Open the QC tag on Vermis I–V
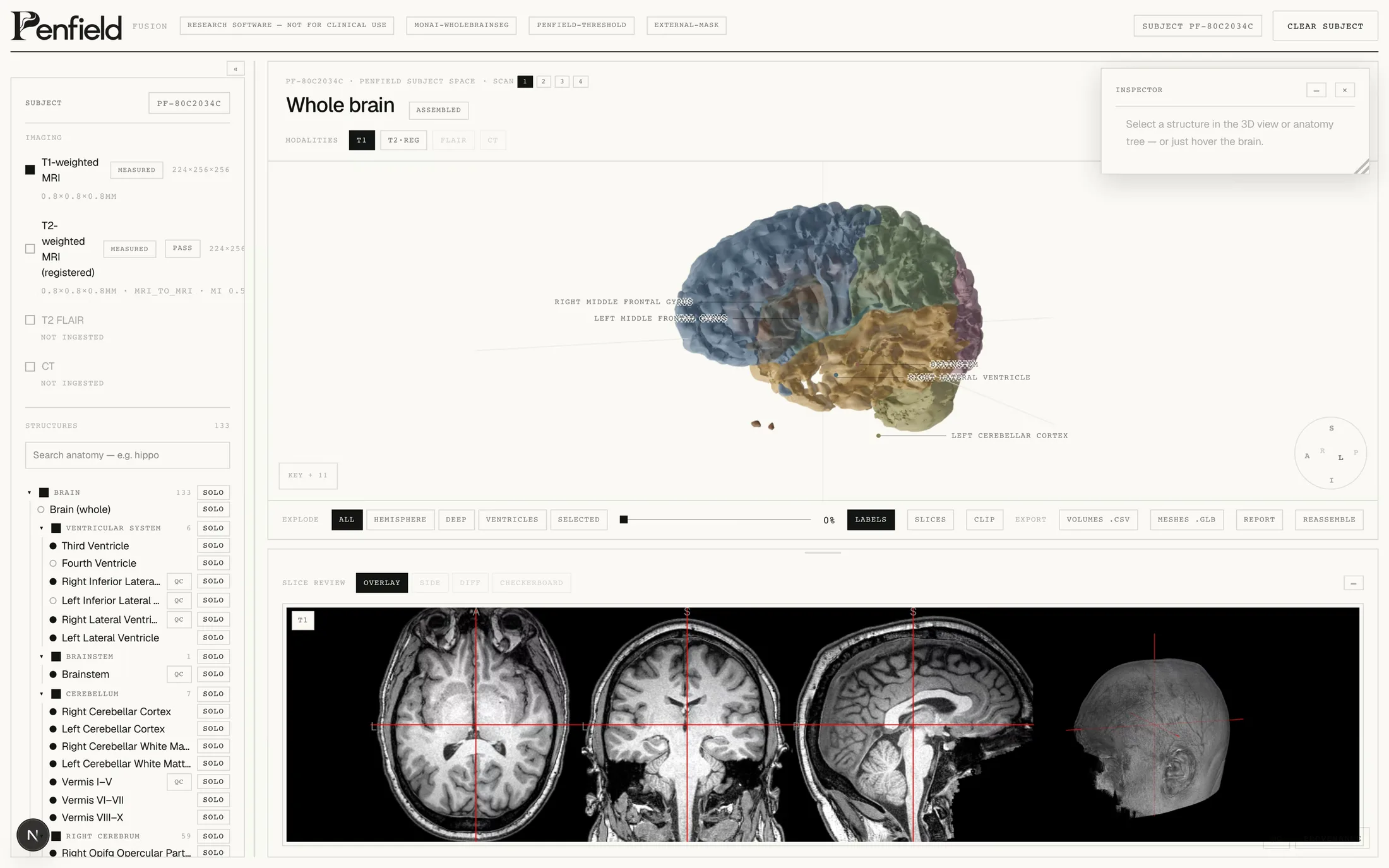This screenshot has width=1389, height=868. [x=179, y=782]
